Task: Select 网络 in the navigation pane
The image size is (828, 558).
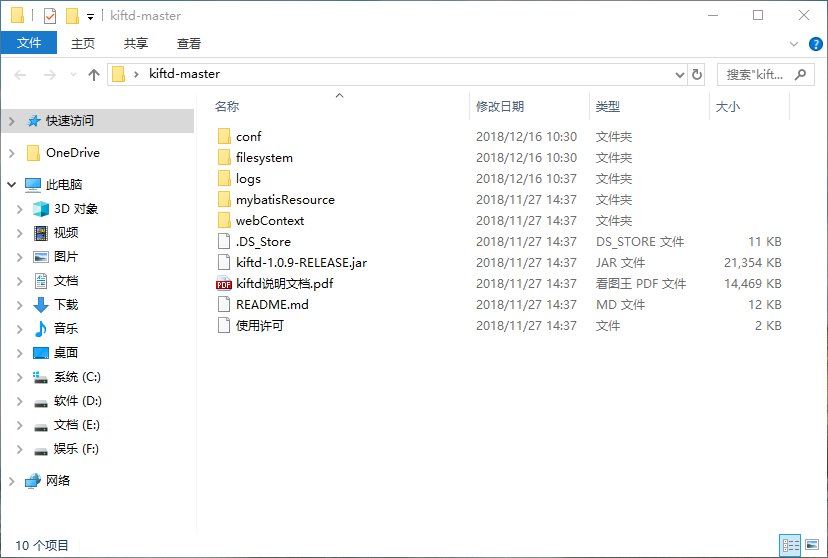Action: point(58,481)
